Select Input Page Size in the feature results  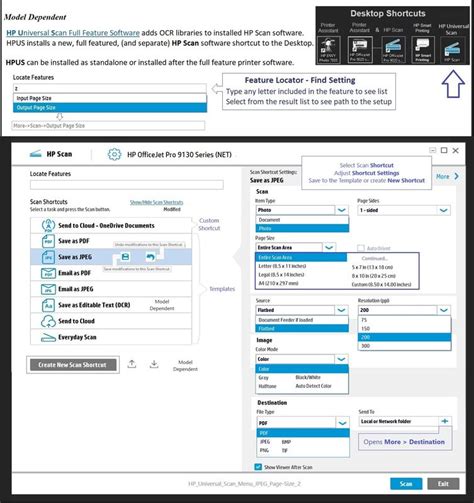(x=110, y=98)
